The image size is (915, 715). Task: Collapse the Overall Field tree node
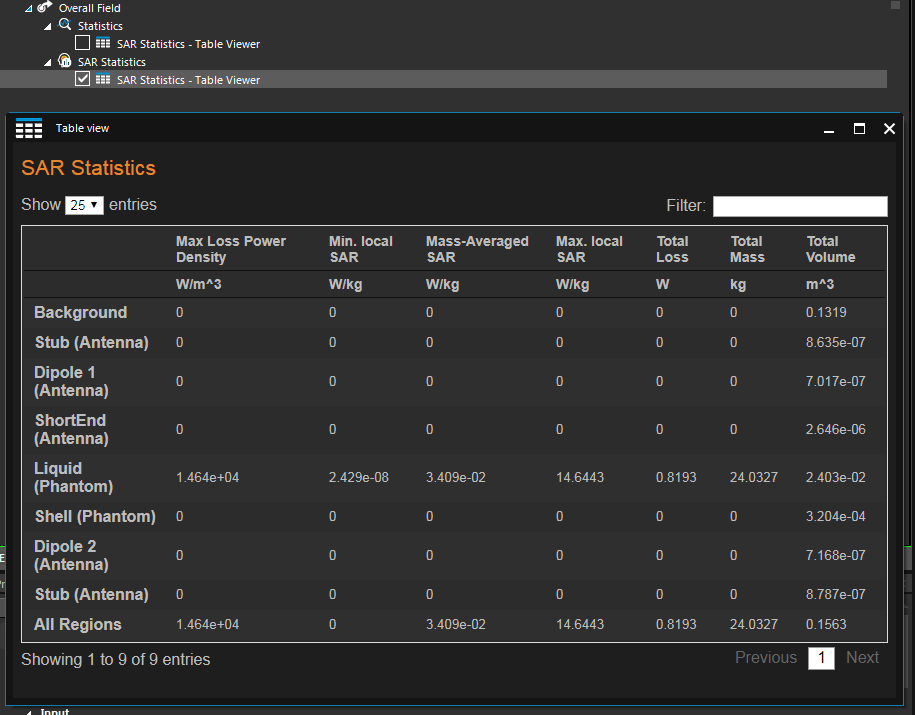click(29, 8)
